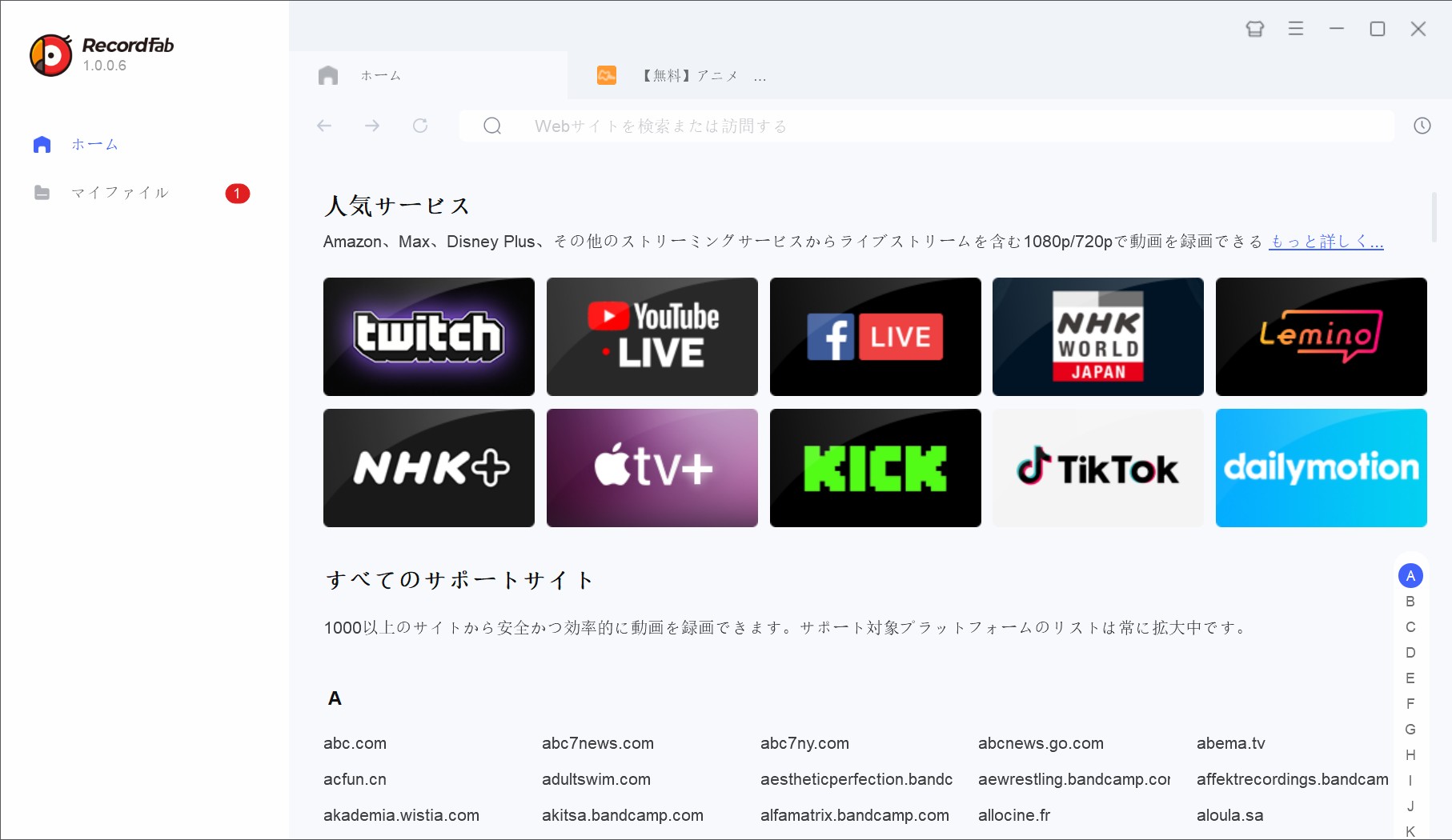Open the aestheticperfection.bandcamp link
This screenshot has height=840, width=1452.
(x=856, y=779)
